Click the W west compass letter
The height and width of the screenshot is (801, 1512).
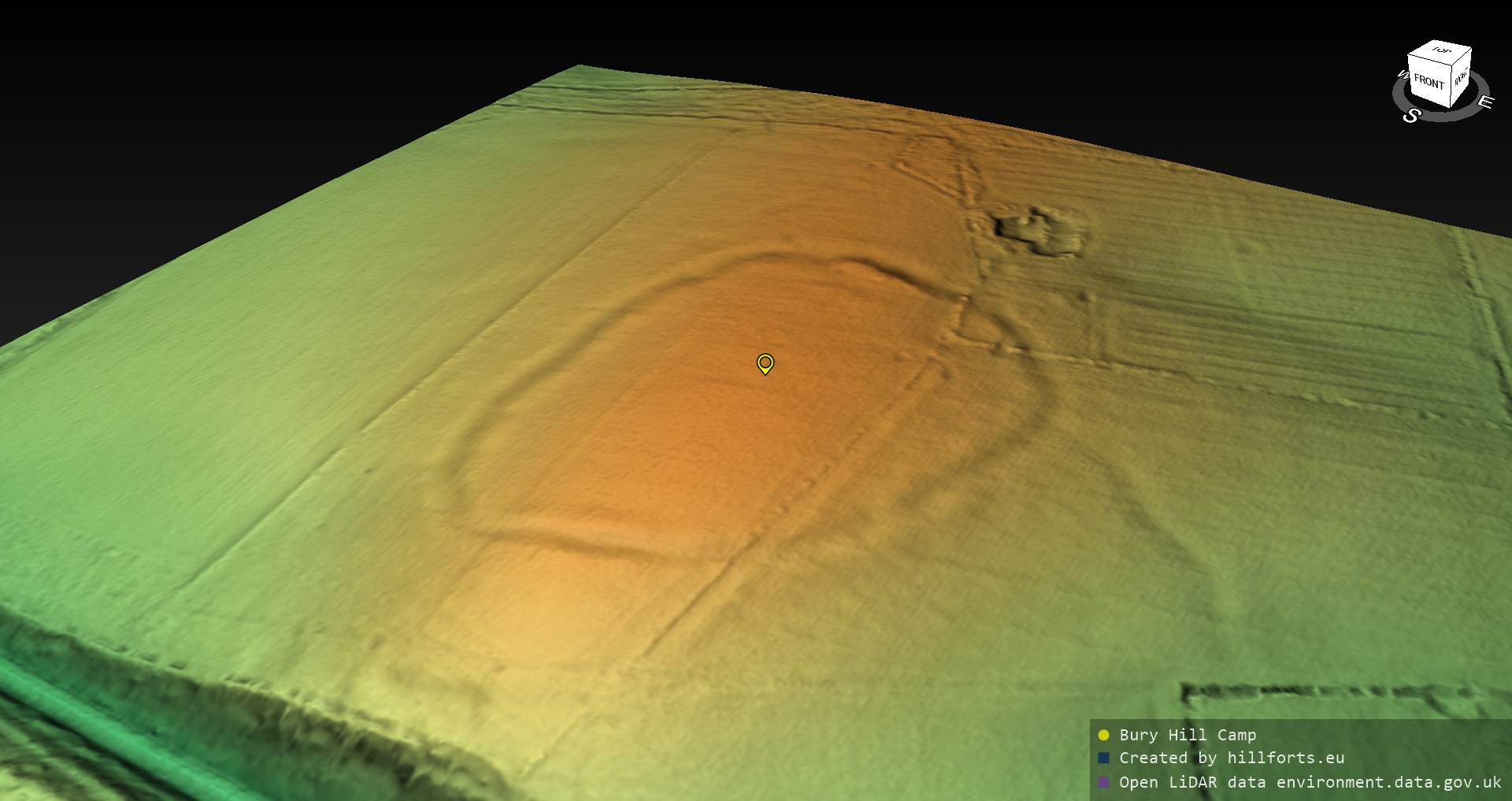[x=1402, y=75]
